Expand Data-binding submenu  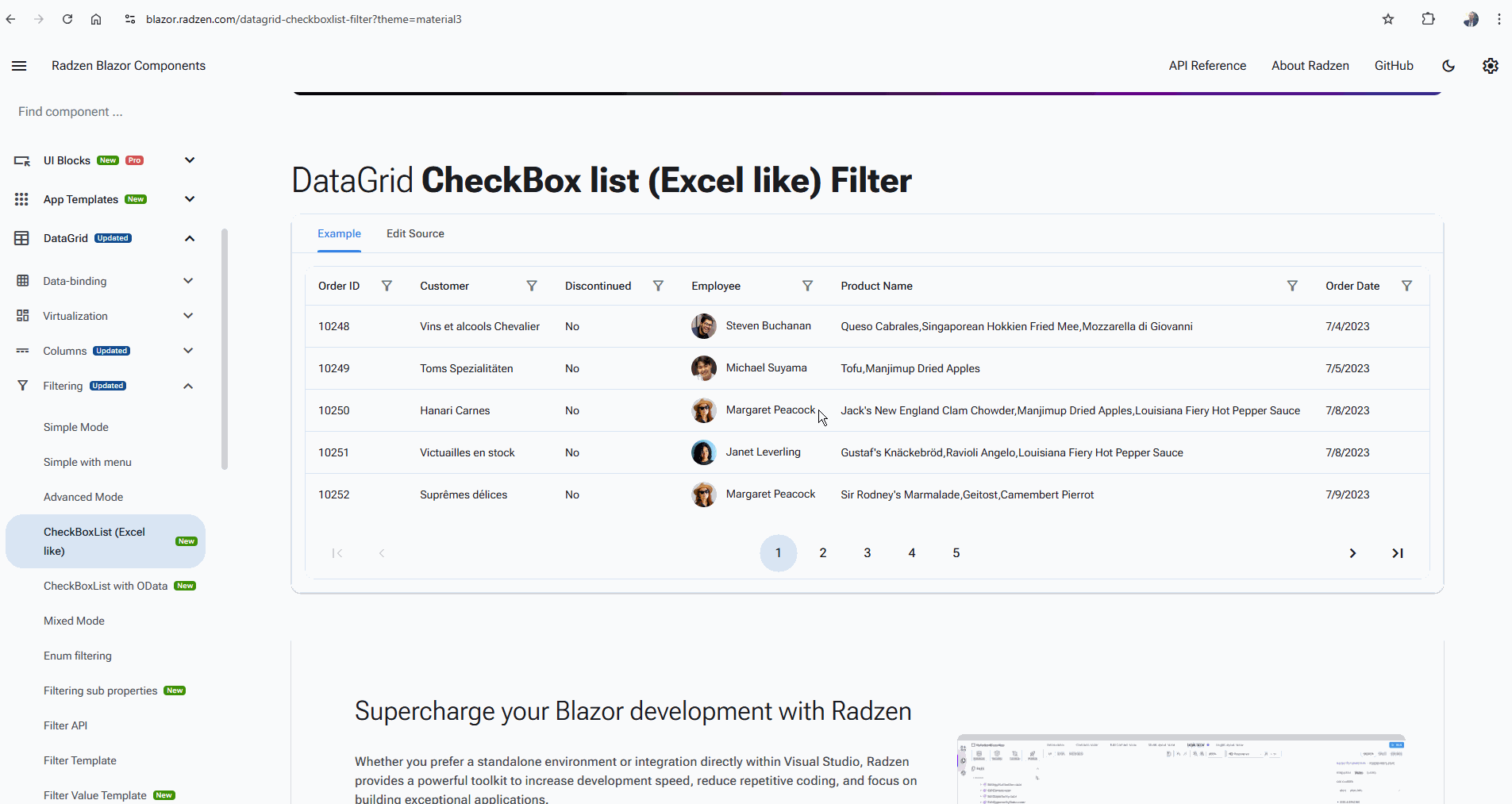[x=188, y=281]
